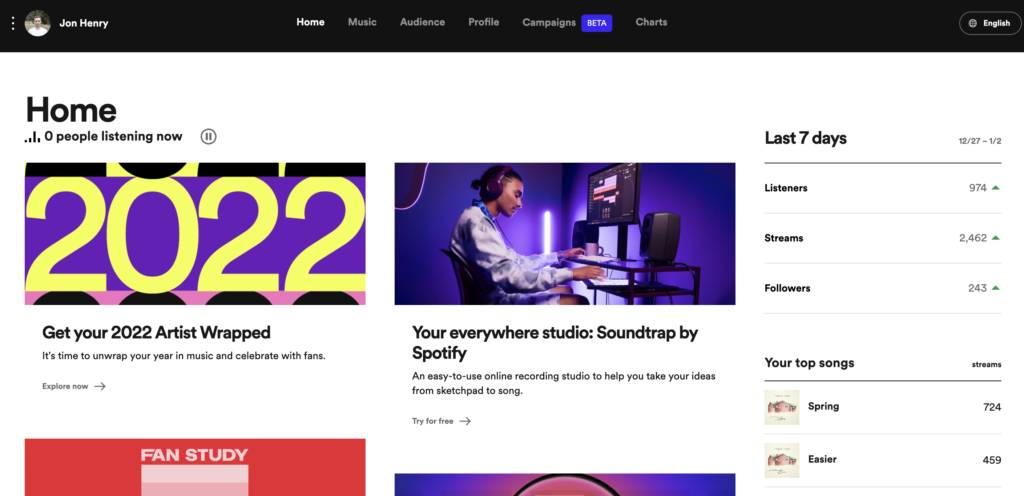The width and height of the screenshot is (1024, 496).
Task: Open the Audience tab
Action: coord(423,22)
